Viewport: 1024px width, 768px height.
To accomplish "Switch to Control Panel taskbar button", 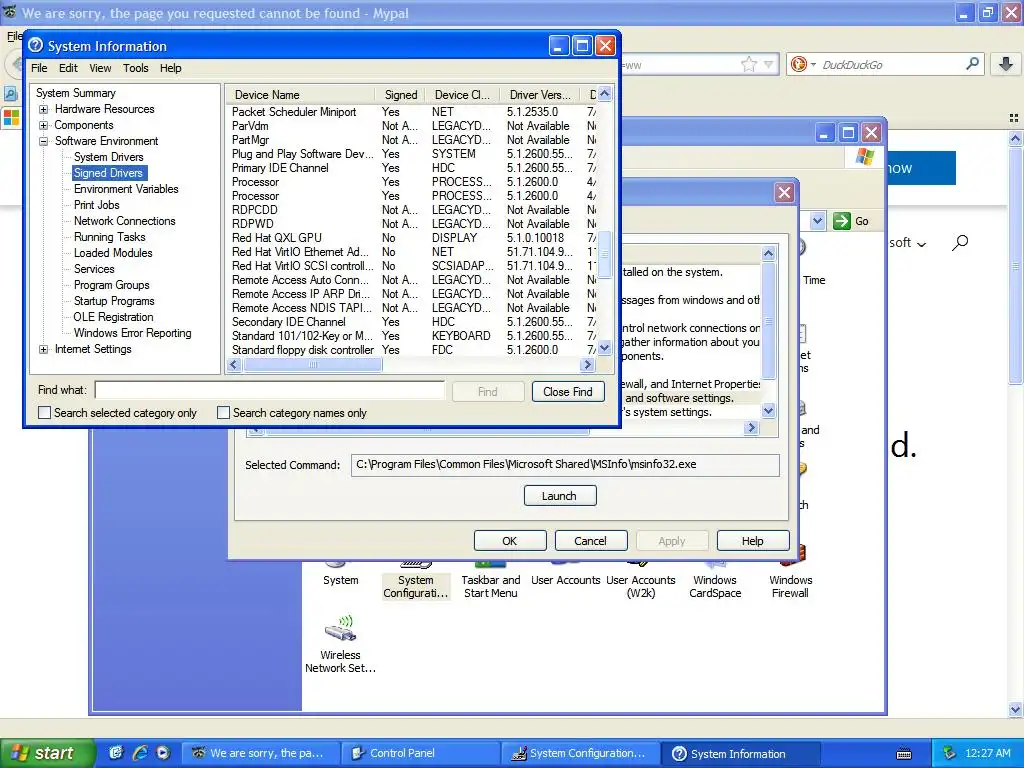I will click(423, 753).
